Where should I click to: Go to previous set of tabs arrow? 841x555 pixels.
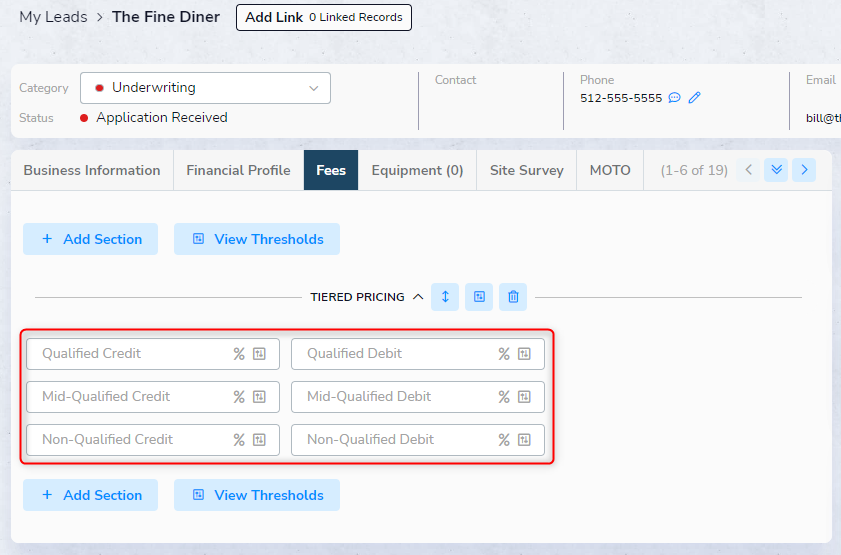coord(748,170)
